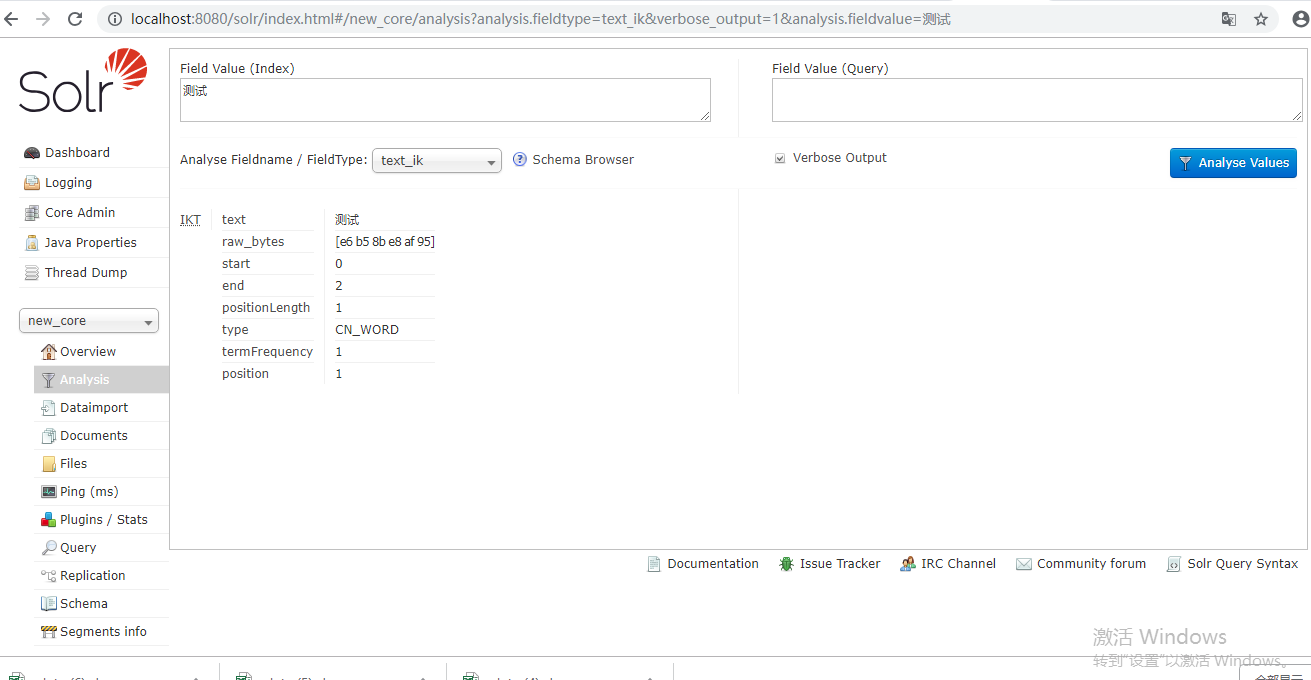Click the Overview house icon
1311x680 pixels.
48,352
